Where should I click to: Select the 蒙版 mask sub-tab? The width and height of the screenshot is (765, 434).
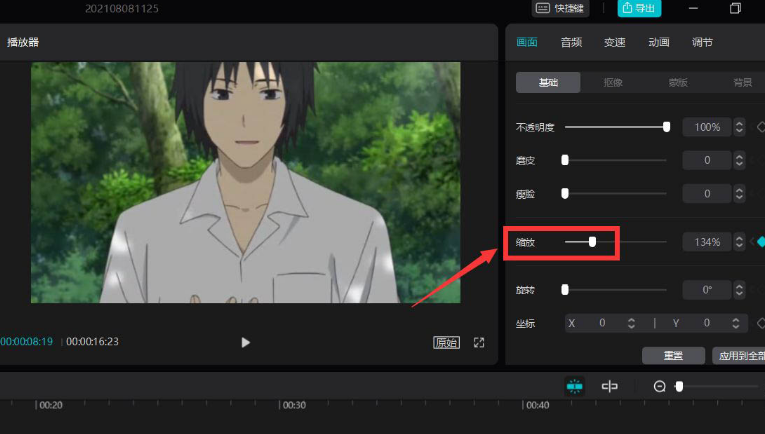678,82
